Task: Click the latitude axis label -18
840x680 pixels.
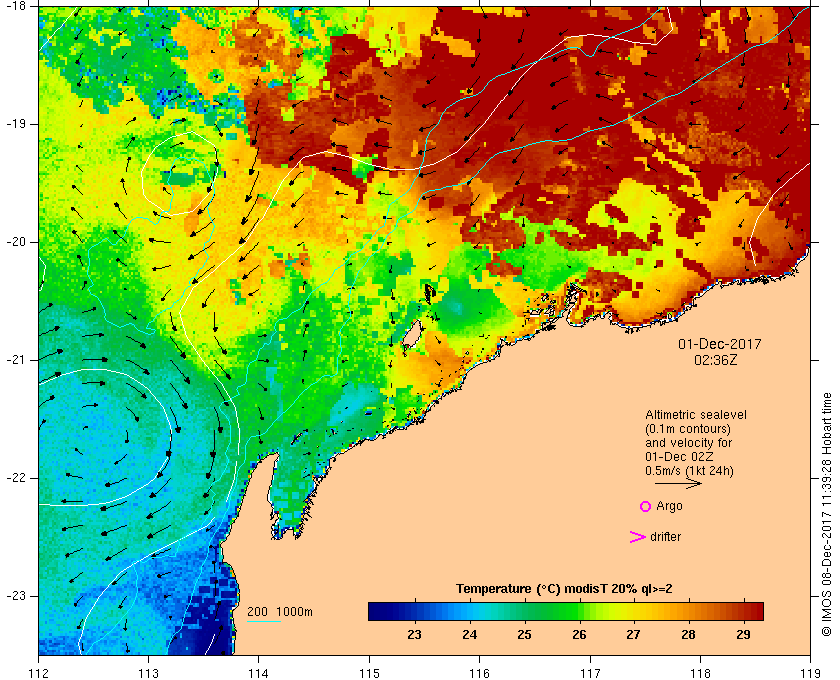Action: pyautogui.click(x=14, y=6)
